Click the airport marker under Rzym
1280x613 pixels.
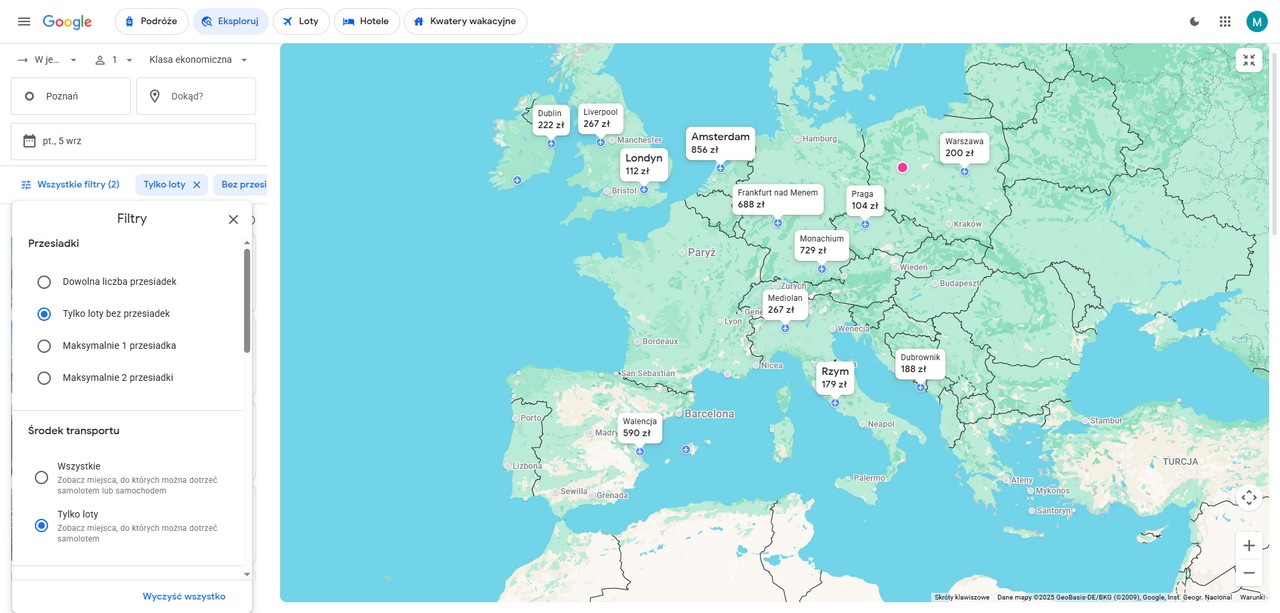coord(835,402)
